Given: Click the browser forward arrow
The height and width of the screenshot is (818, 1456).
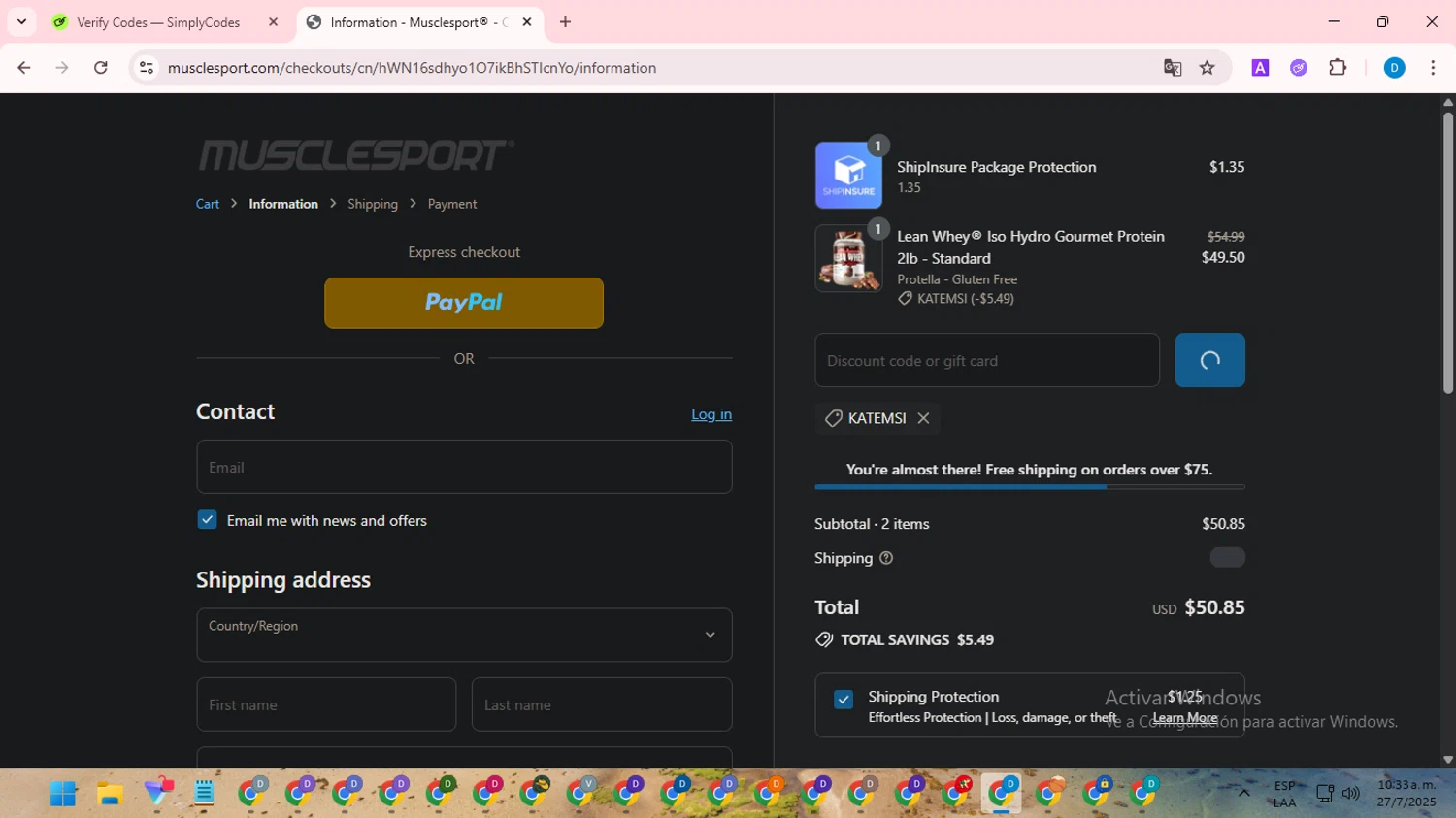Looking at the screenshot, I should click(62, 68).
